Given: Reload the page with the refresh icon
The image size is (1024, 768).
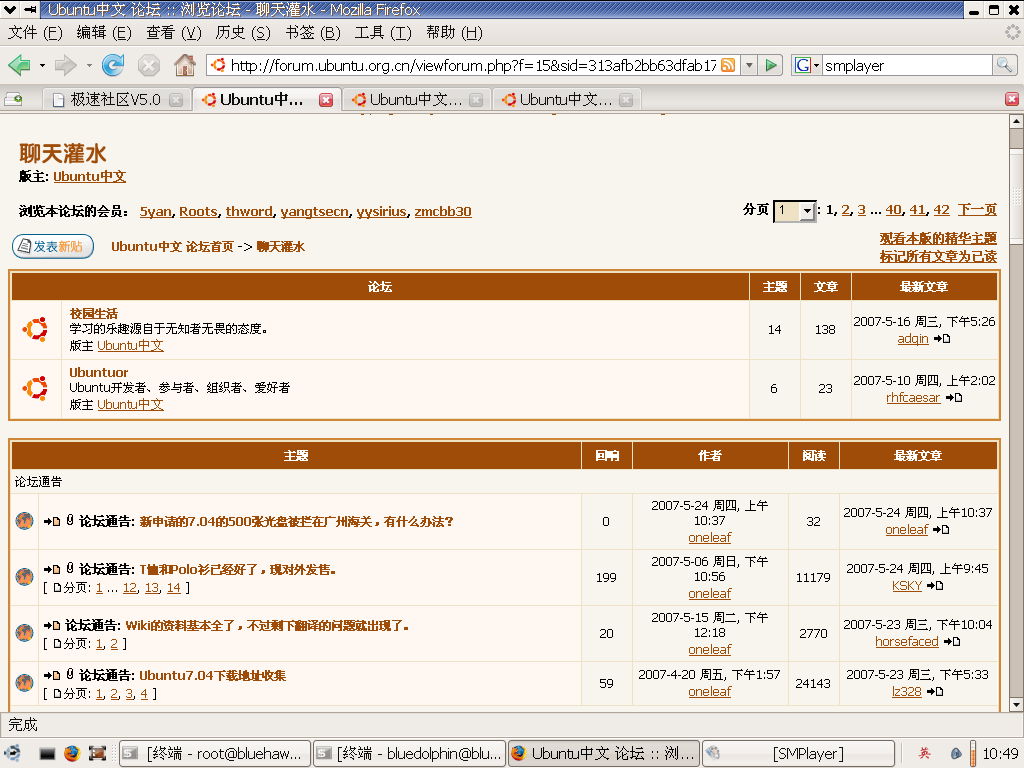Looking at the screenshot, I should click(113, 65).
